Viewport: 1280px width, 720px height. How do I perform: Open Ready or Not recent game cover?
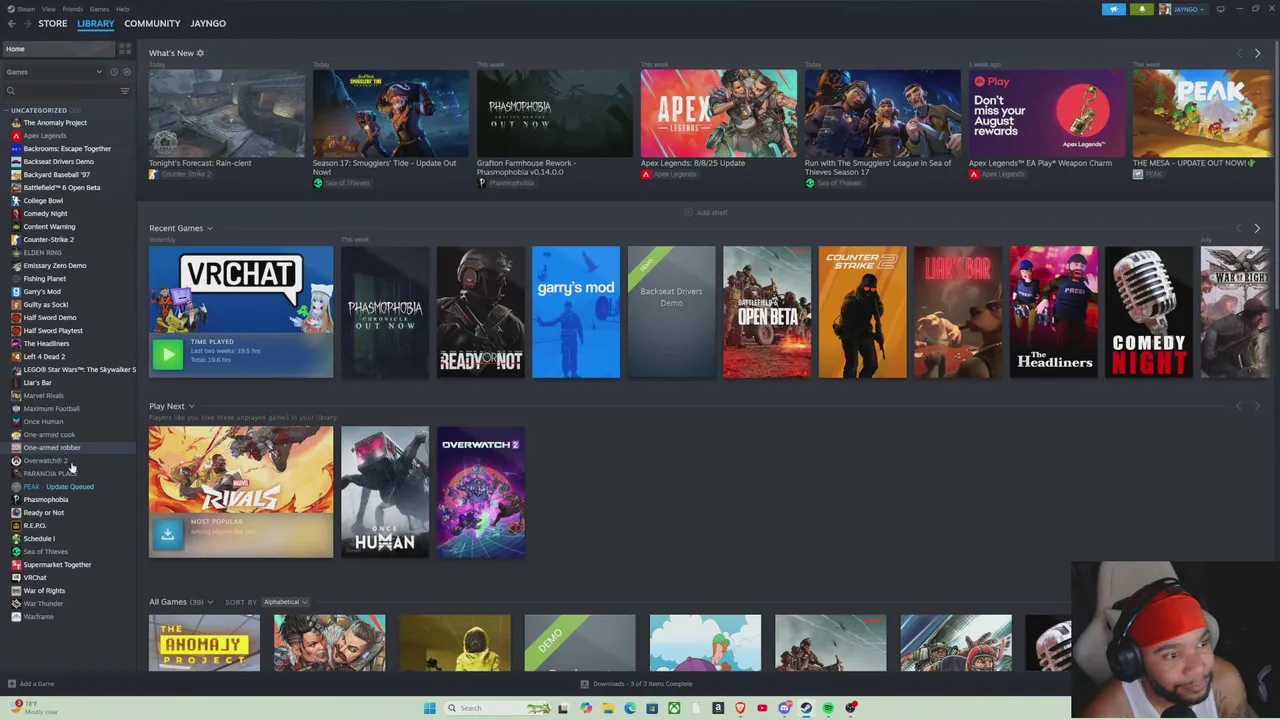(480, 312)
